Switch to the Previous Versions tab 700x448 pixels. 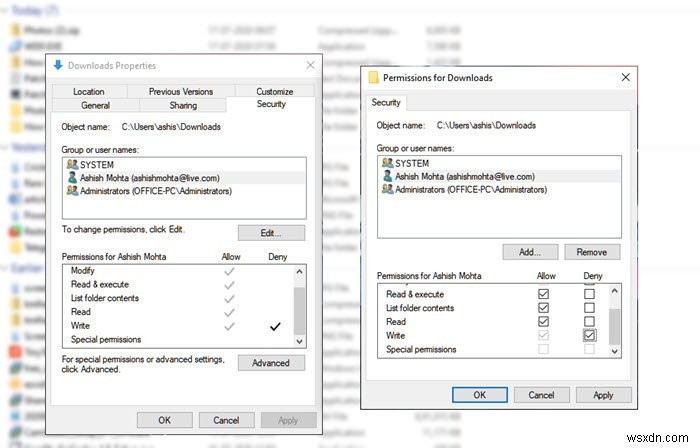180,92
